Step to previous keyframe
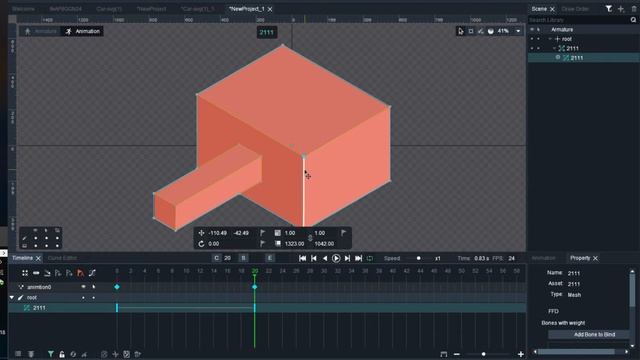The width and height of the screenshot is (640, 360). [313, 258]
